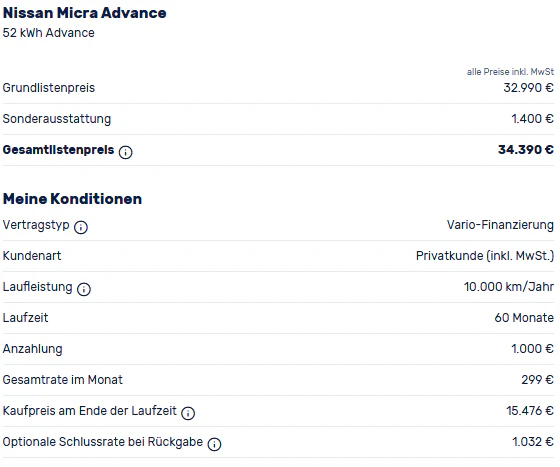560x467 pixels.
Task: Click the end purchase price 15.476 €
Action: pos(530,411)
